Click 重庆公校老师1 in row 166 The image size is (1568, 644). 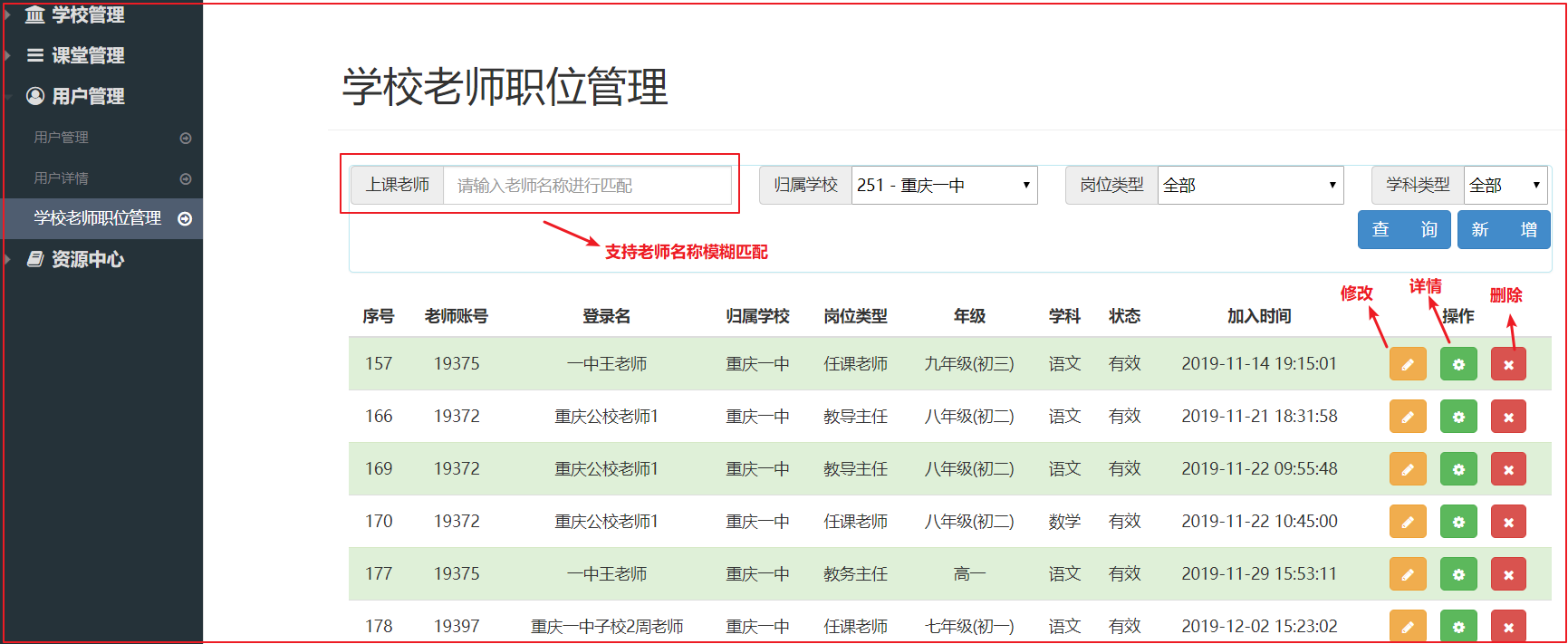click(607, 417)
